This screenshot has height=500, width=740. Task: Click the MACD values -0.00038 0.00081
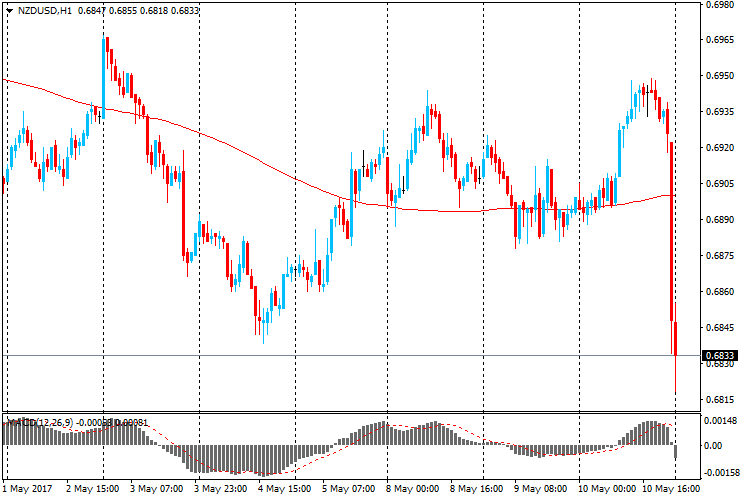click(x=112, y=423)
